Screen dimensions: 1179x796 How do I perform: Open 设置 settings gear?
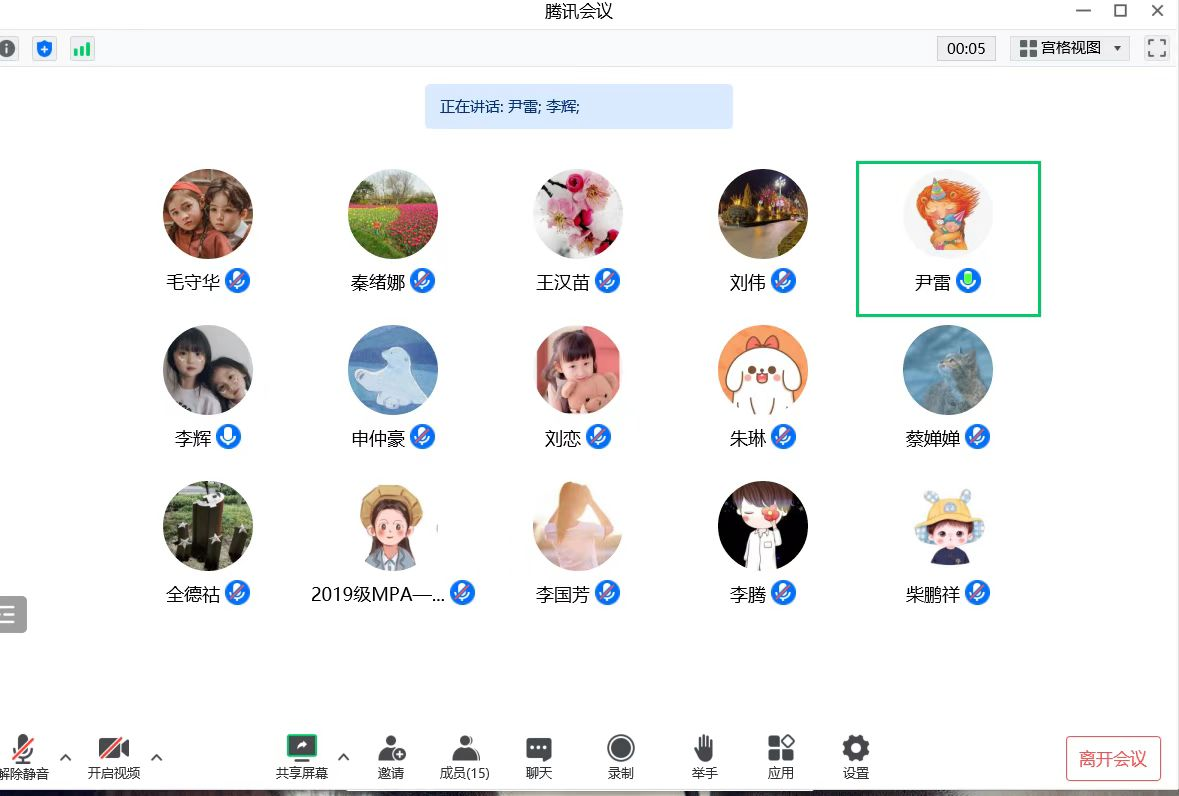tap(855, 757)
